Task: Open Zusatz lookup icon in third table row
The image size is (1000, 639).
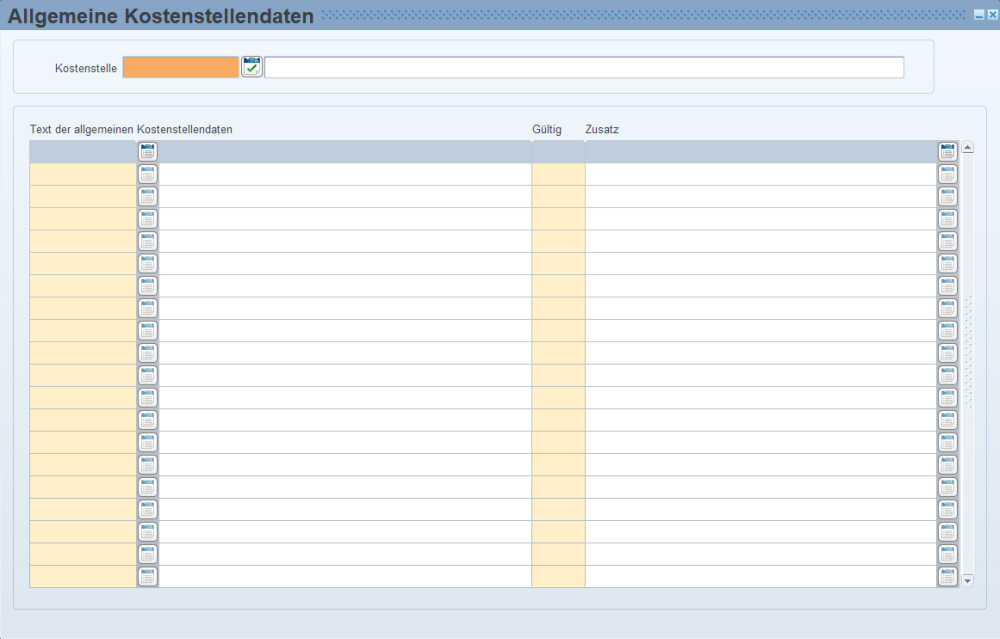Action: [948, 196]
